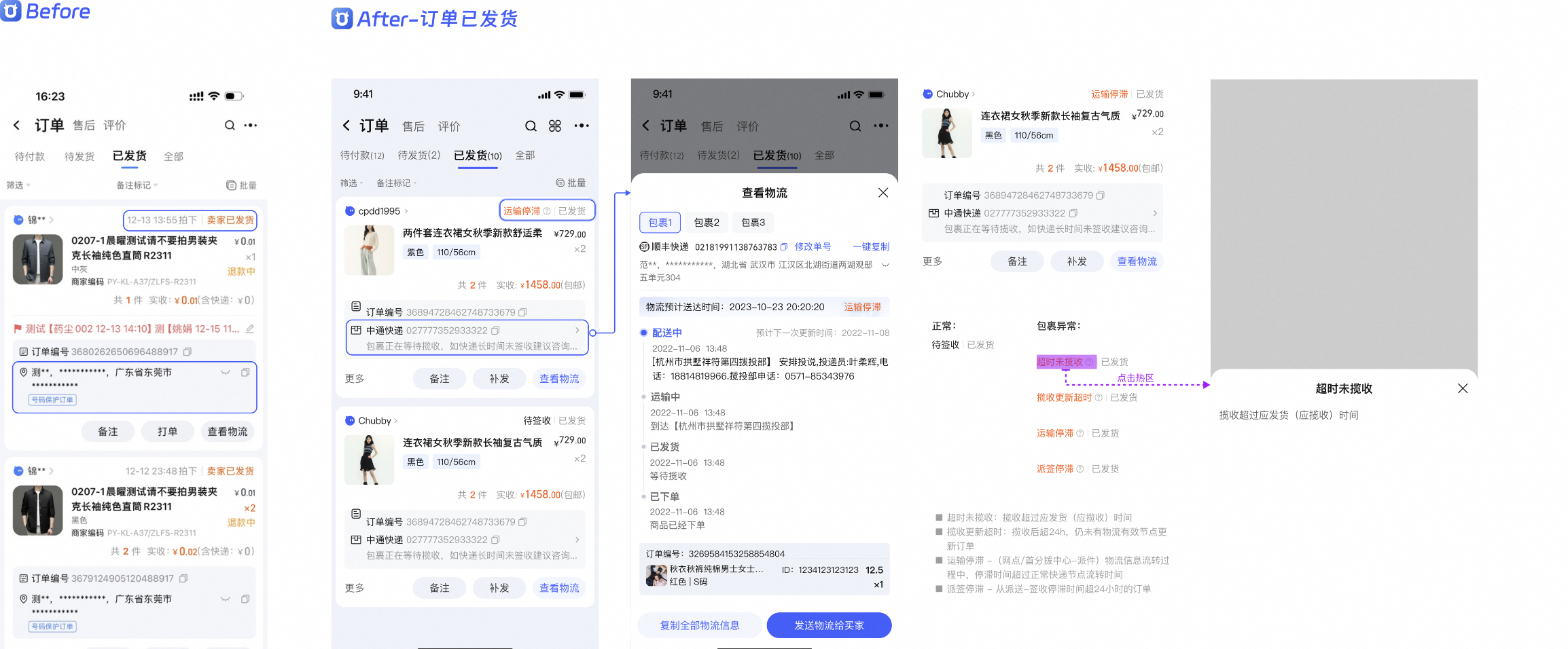Click the 号码保护订单 tag in first 锦** order
Screen dimensions: 1568x649
point(53,400)
